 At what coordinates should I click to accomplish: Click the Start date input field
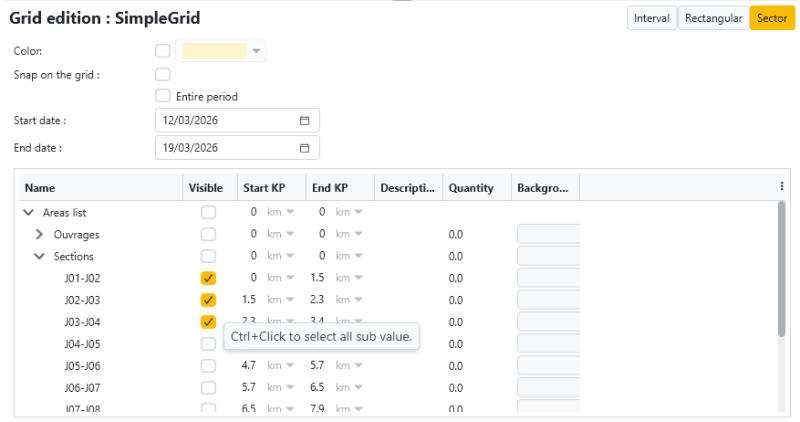pos(225,120)
